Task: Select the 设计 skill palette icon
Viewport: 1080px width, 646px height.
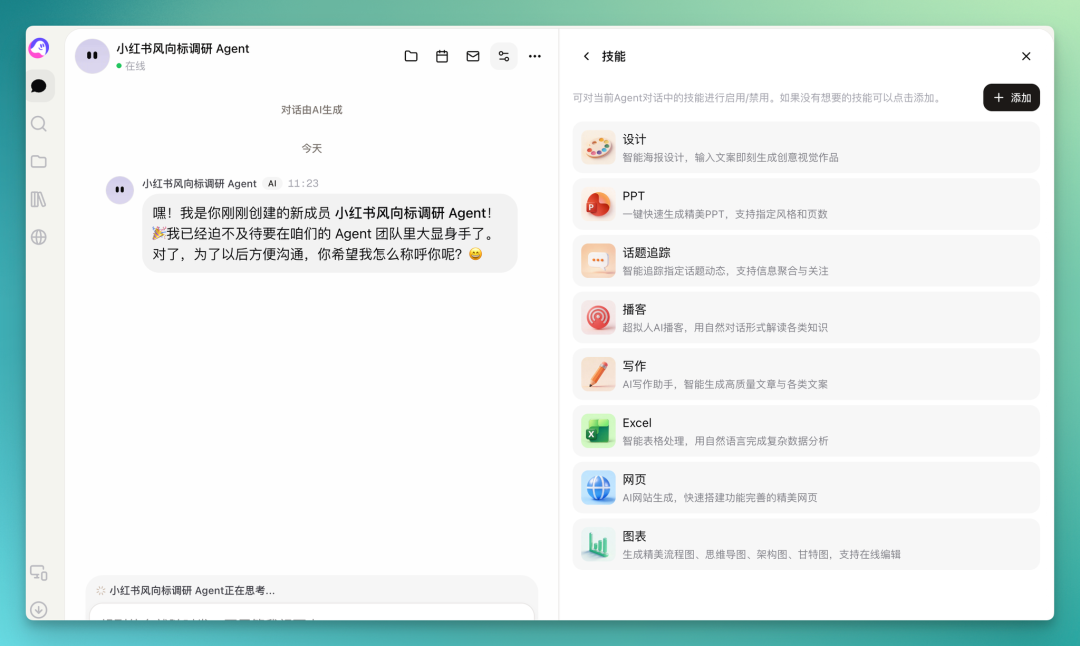Action: 598,147
